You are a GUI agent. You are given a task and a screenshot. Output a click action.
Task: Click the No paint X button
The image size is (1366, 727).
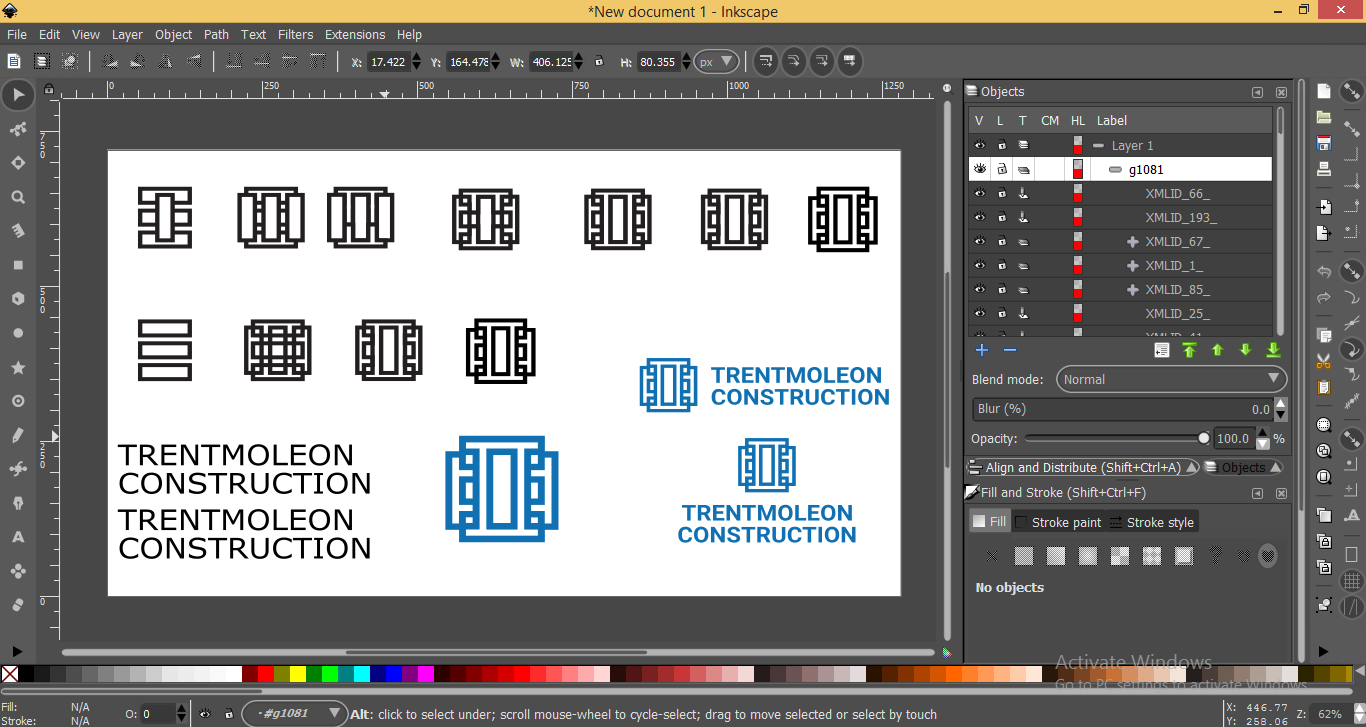pos(991,556)
